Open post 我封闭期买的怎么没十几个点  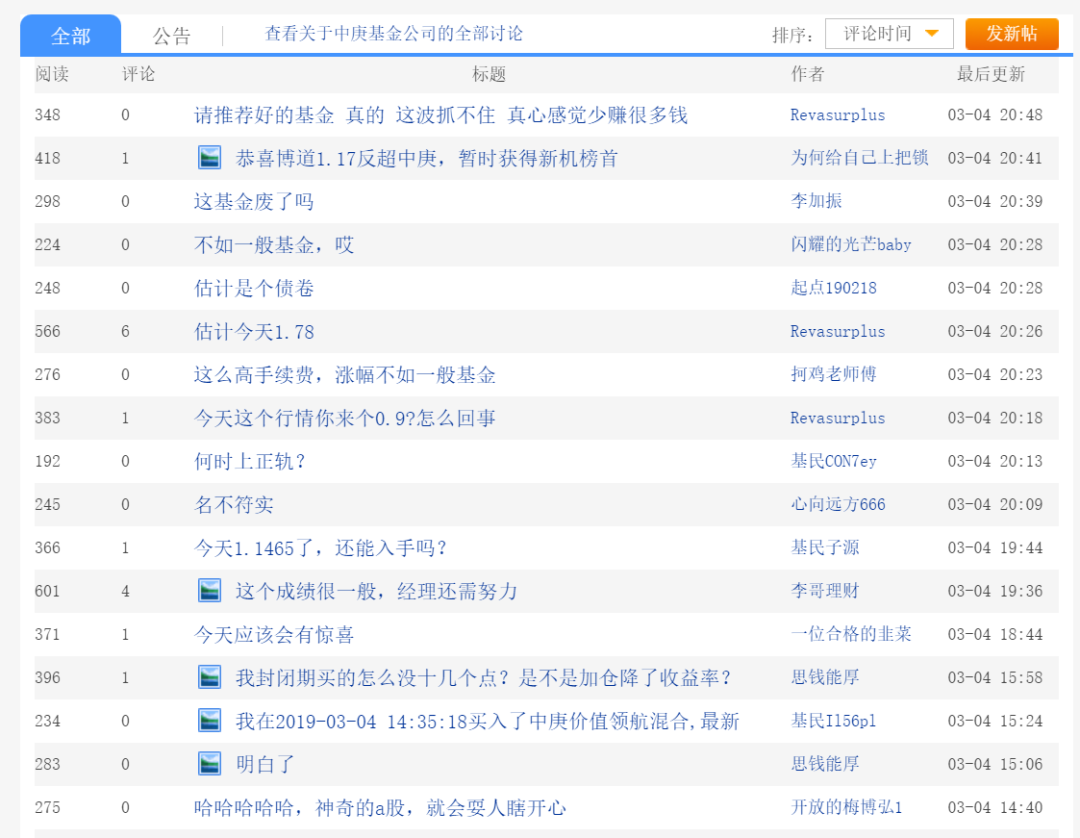pos(484,678)
